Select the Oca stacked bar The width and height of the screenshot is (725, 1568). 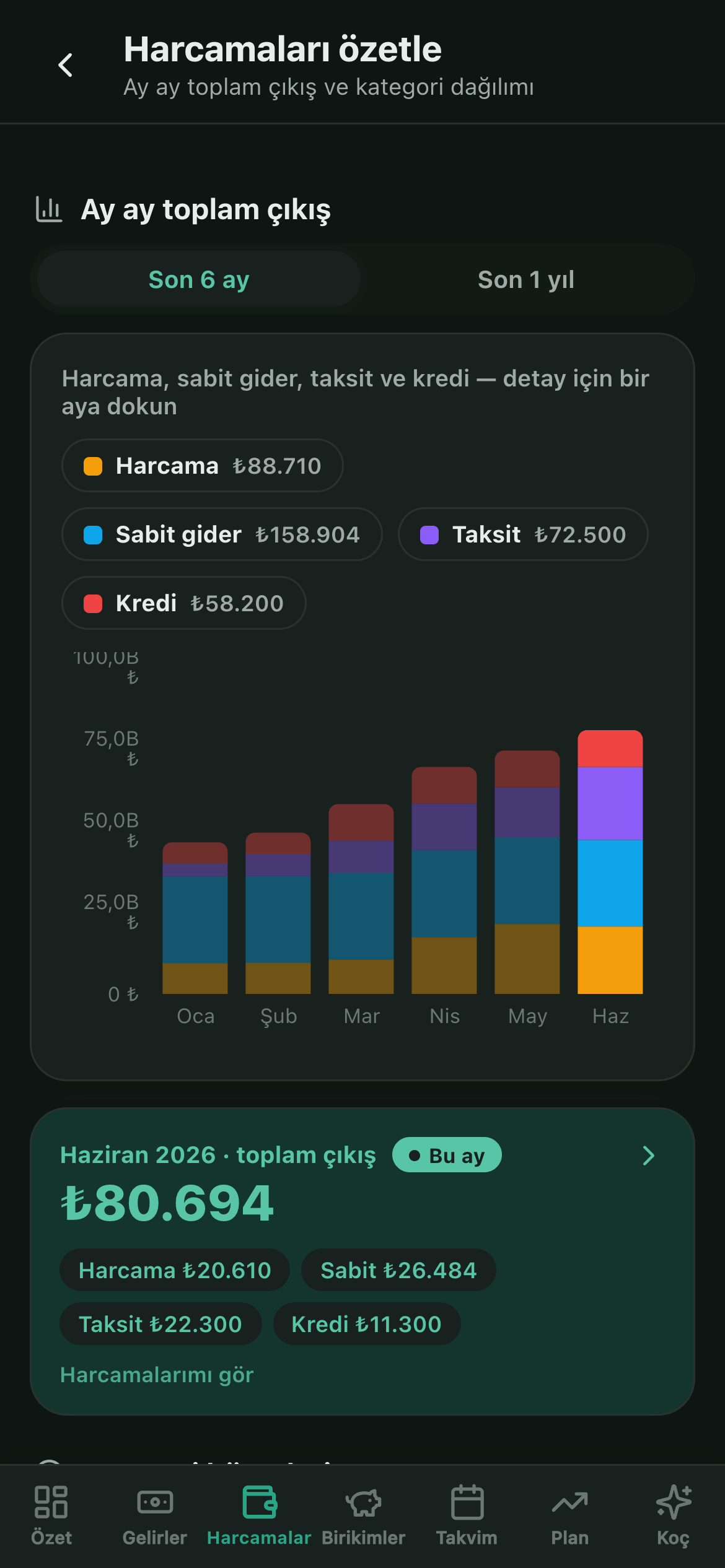[195, 918]
